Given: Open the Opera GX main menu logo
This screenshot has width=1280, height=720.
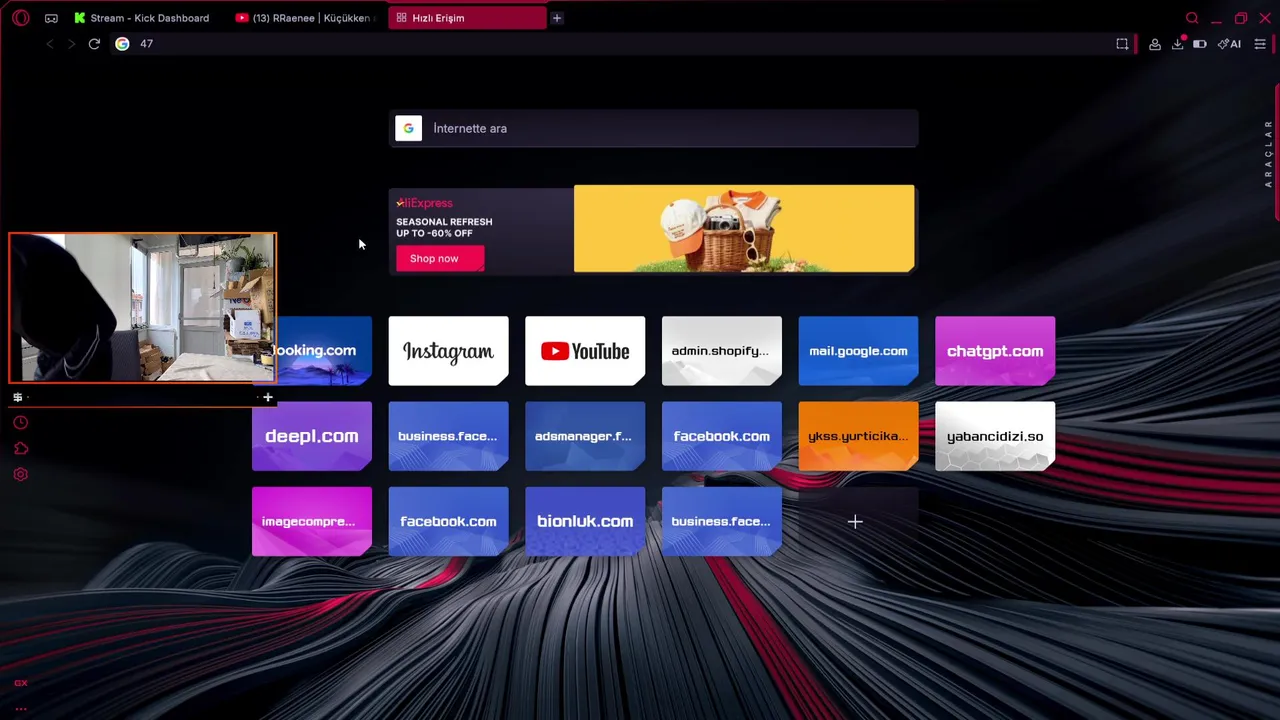Looking at the screenshot, I should click(20, 18).
